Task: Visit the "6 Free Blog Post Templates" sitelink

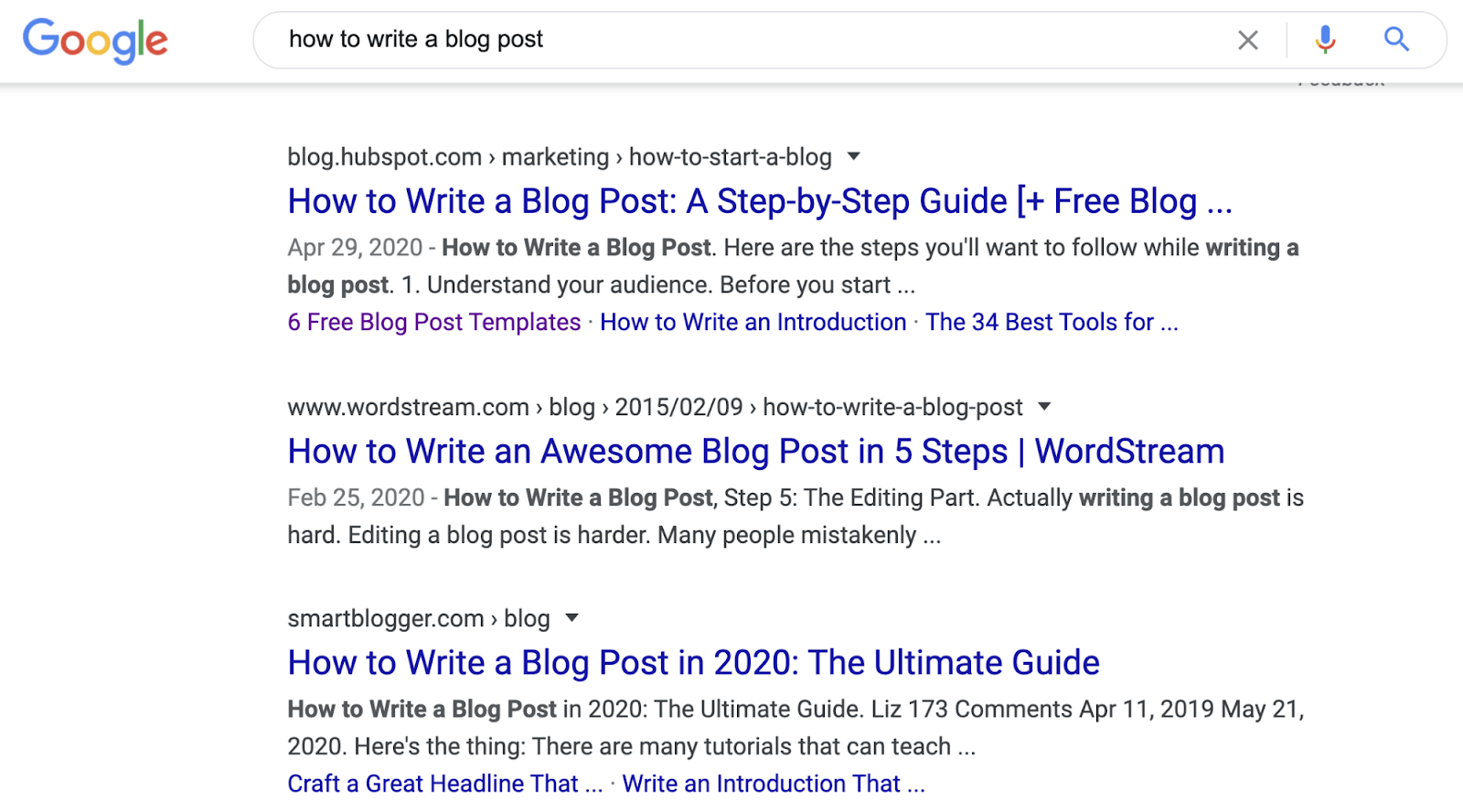Action: (x=434, y=323)
